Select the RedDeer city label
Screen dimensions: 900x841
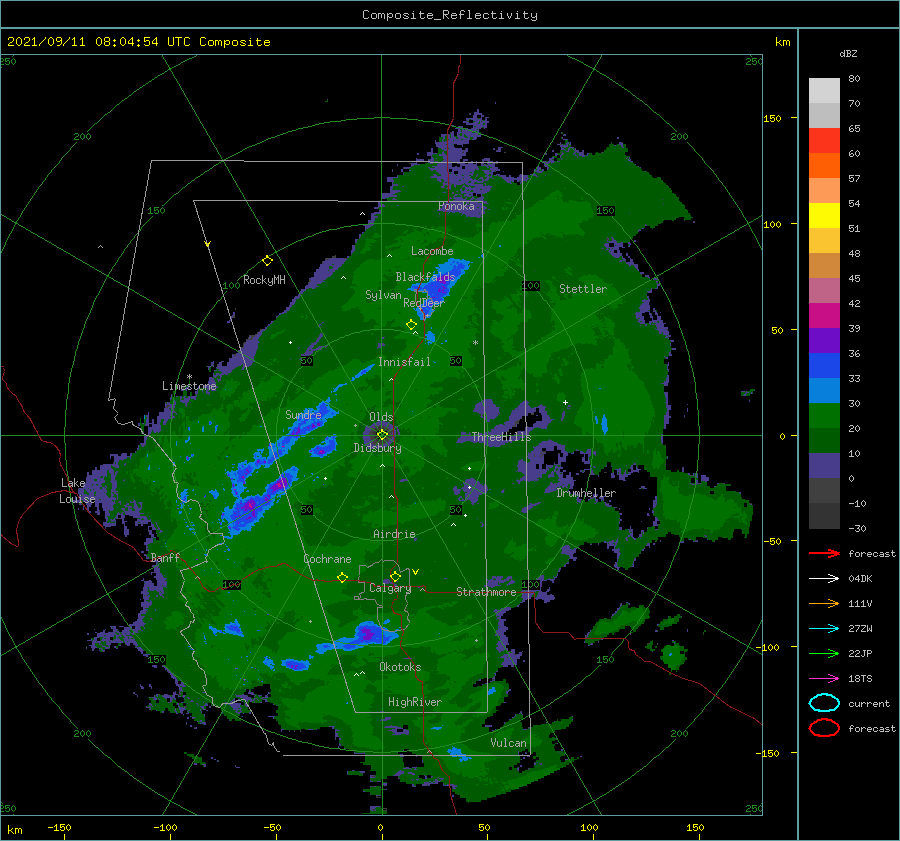click(424, 303)
